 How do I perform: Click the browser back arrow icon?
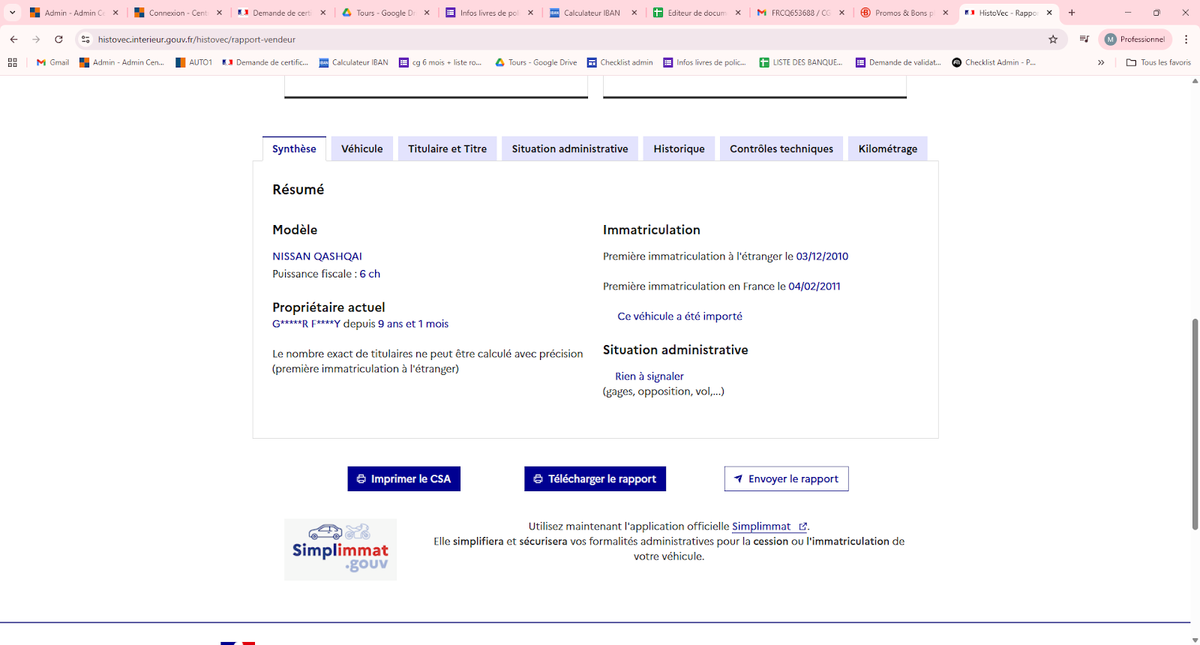pyautogui.click(x=13, y=39)
